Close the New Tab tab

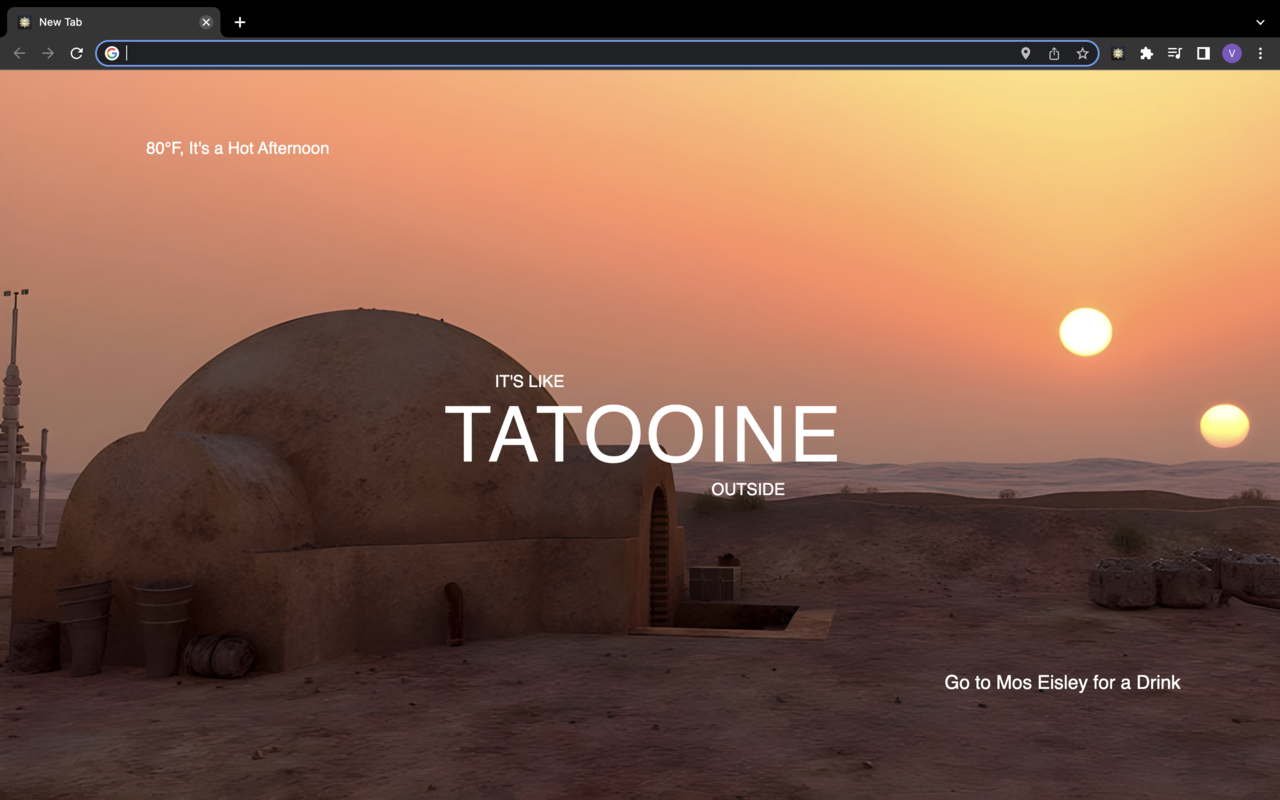(206, 21)
